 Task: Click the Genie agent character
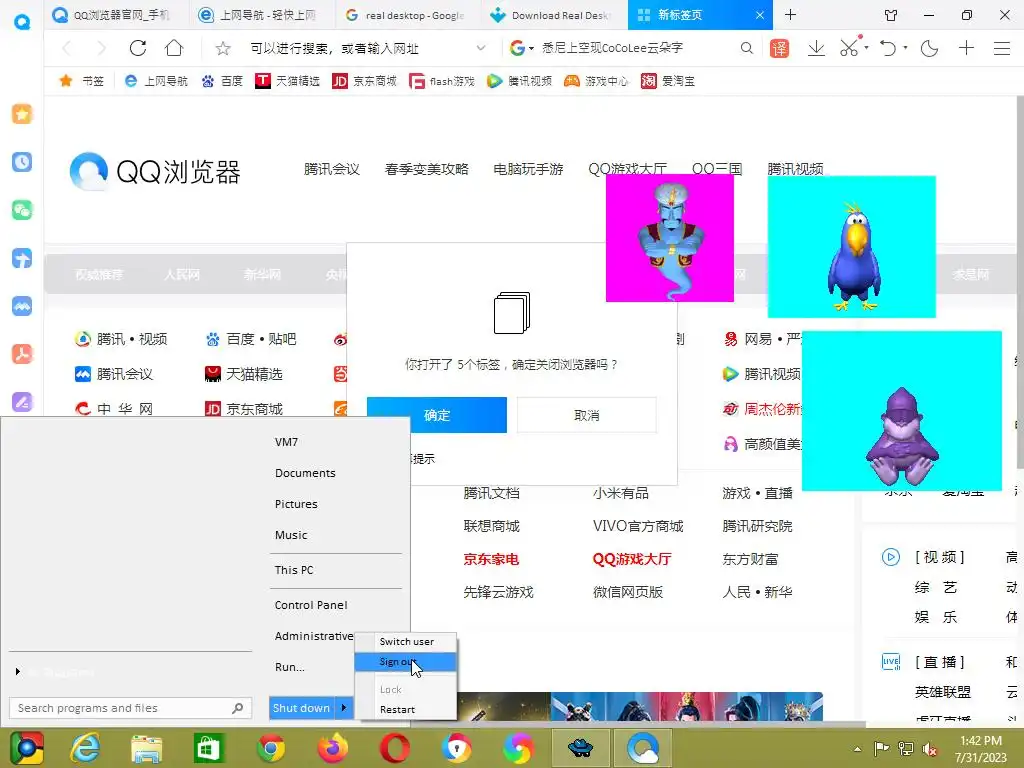[x=669, y=238]
